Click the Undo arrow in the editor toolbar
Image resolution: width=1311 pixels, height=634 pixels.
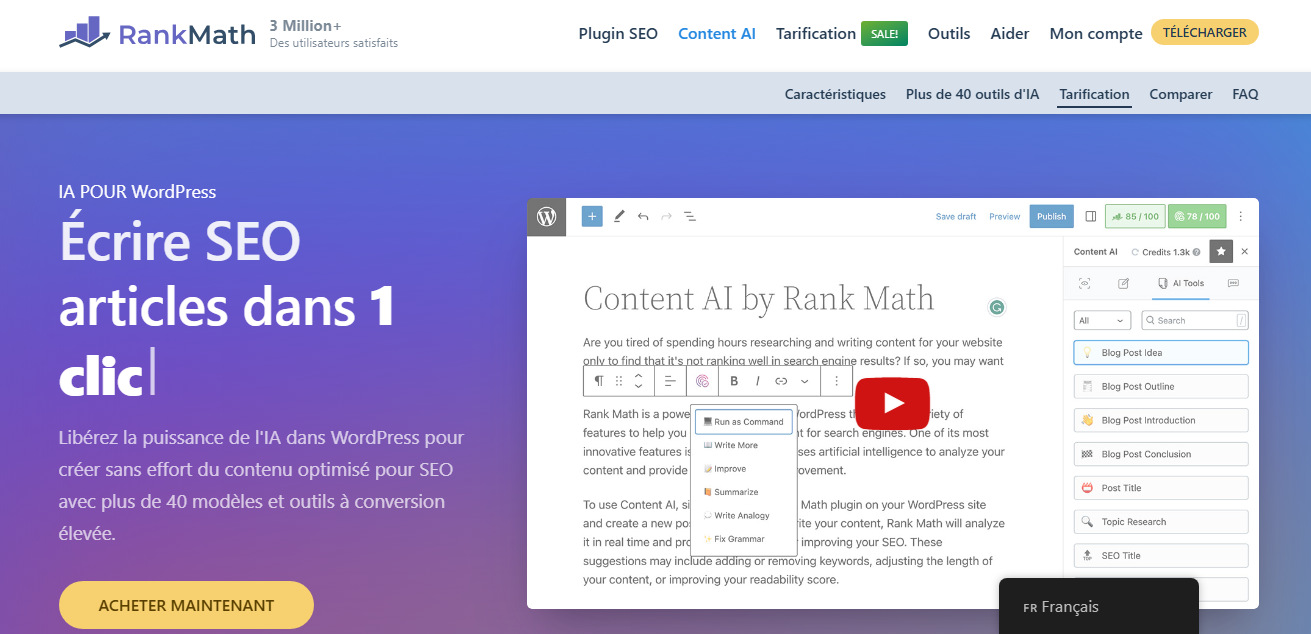coord(643,216)
